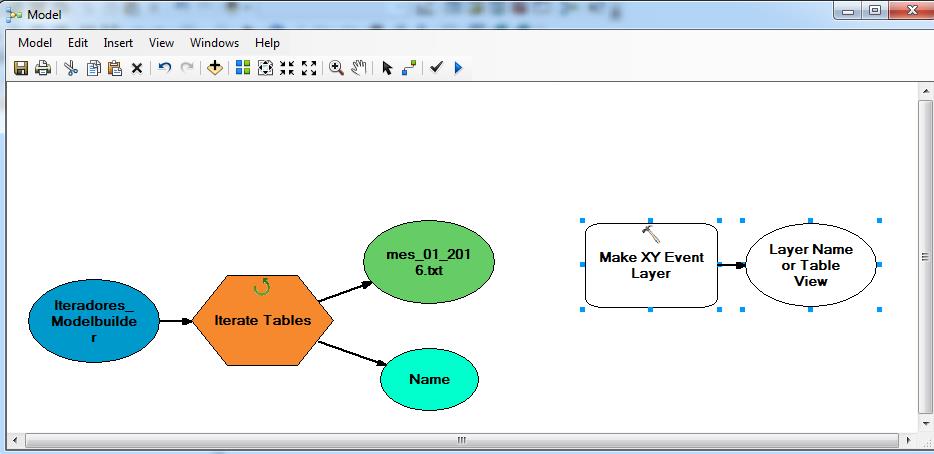Image resolution: width=934 pixels, height=454 pixels.
Task: Click the Print icon in toolbar
Action: (x=43, y=68)
